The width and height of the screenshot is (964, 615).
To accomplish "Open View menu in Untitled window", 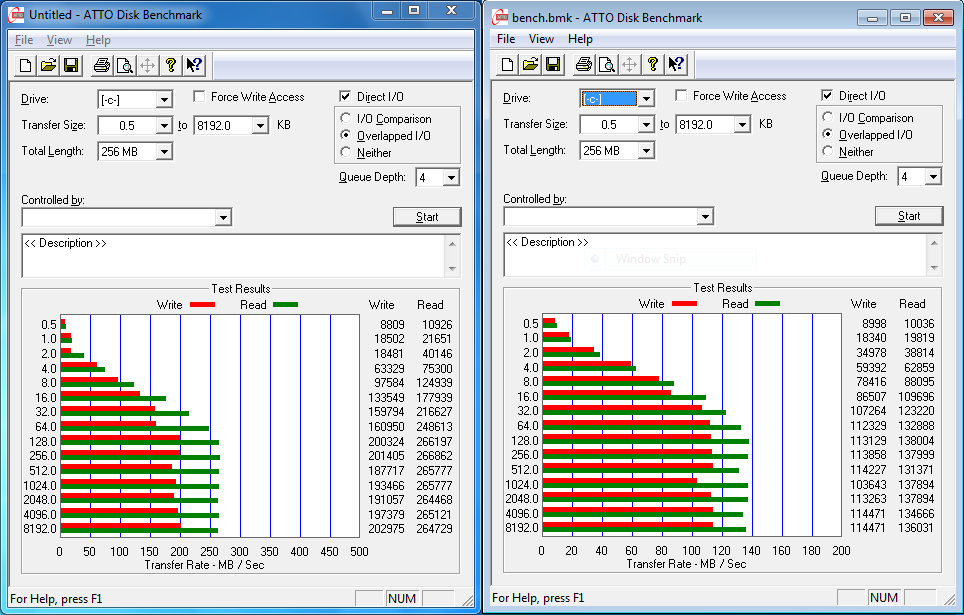I will click(59, 40).
